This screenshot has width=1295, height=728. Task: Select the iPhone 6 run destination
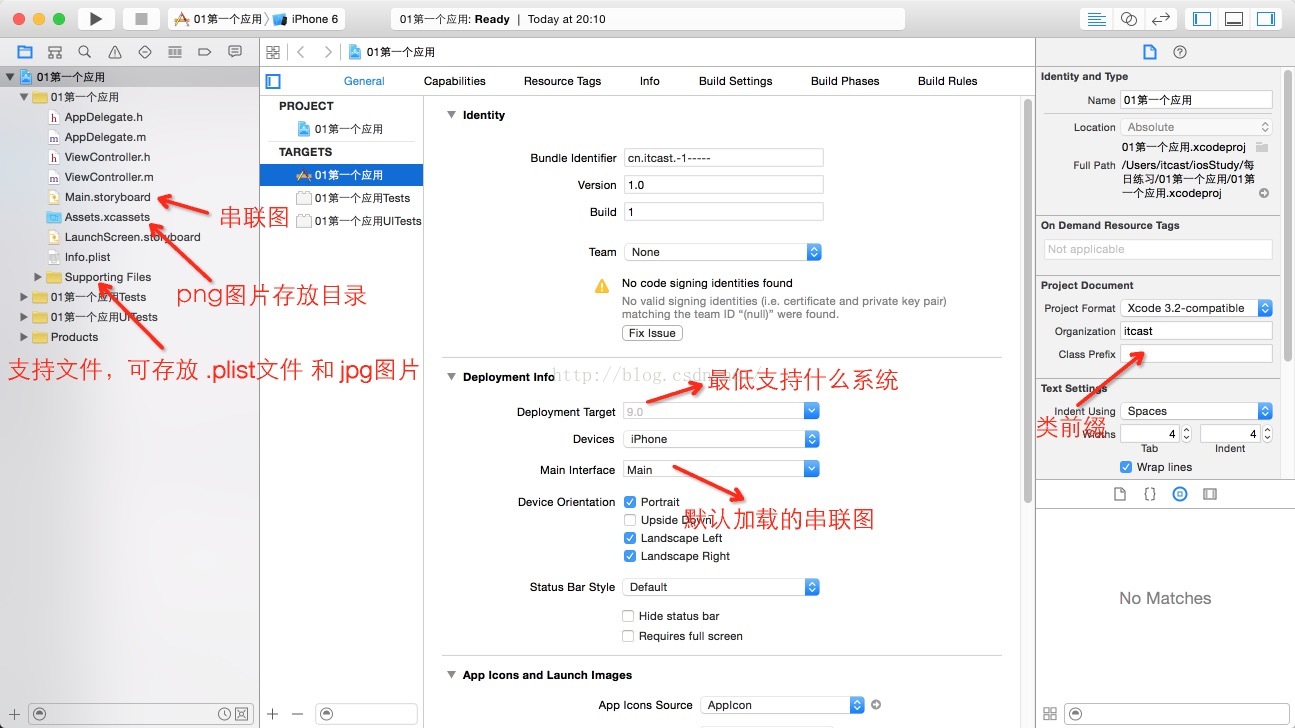[x=305, y=19]
